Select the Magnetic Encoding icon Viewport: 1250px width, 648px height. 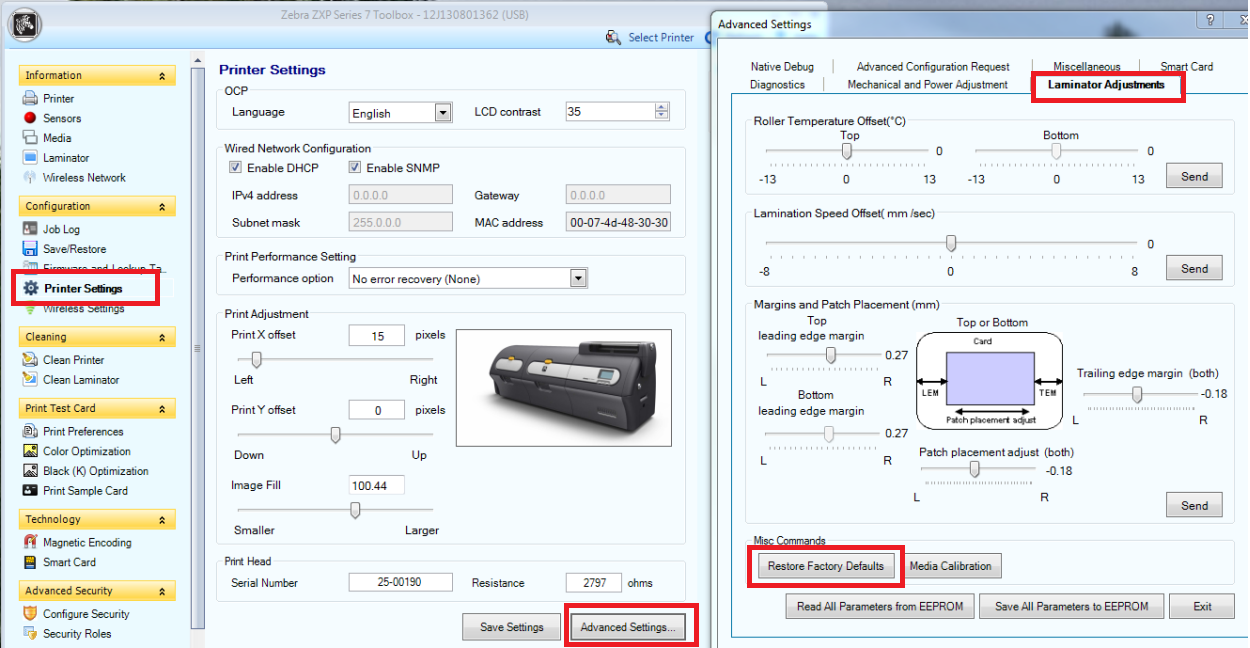tap(30, 542)
